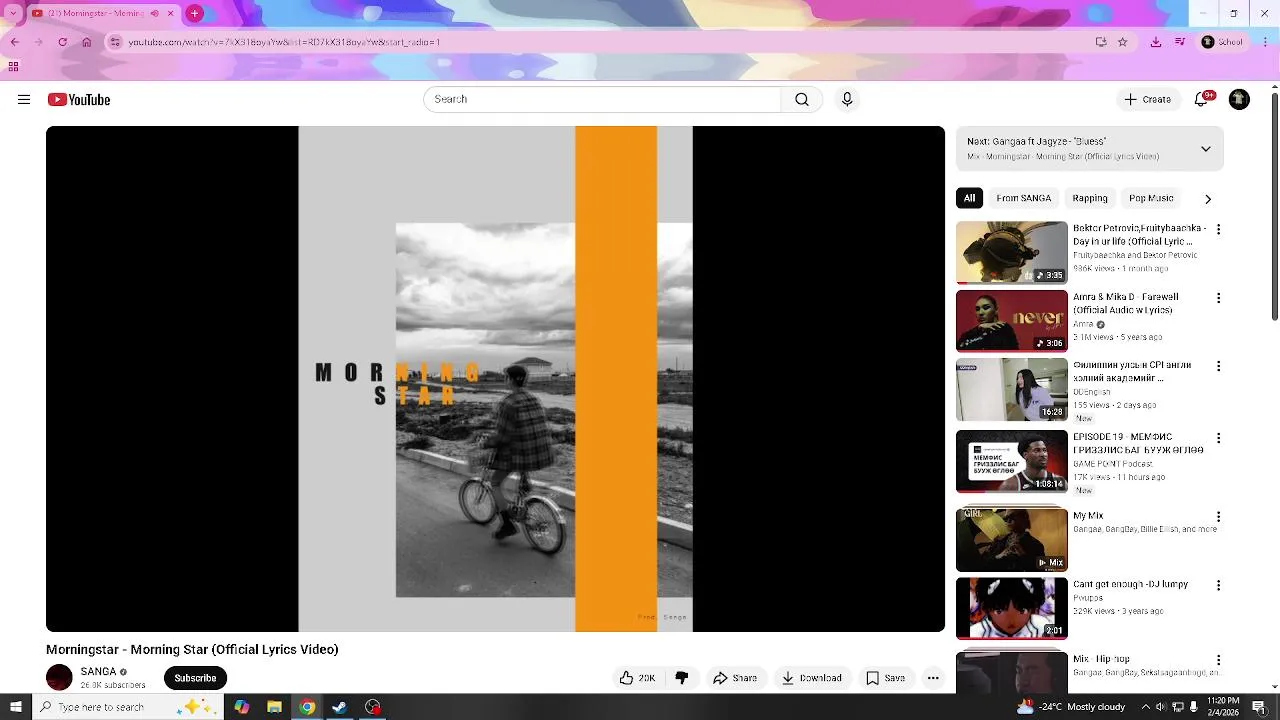Open options menu for Cant get enough video

point(1218,585)
